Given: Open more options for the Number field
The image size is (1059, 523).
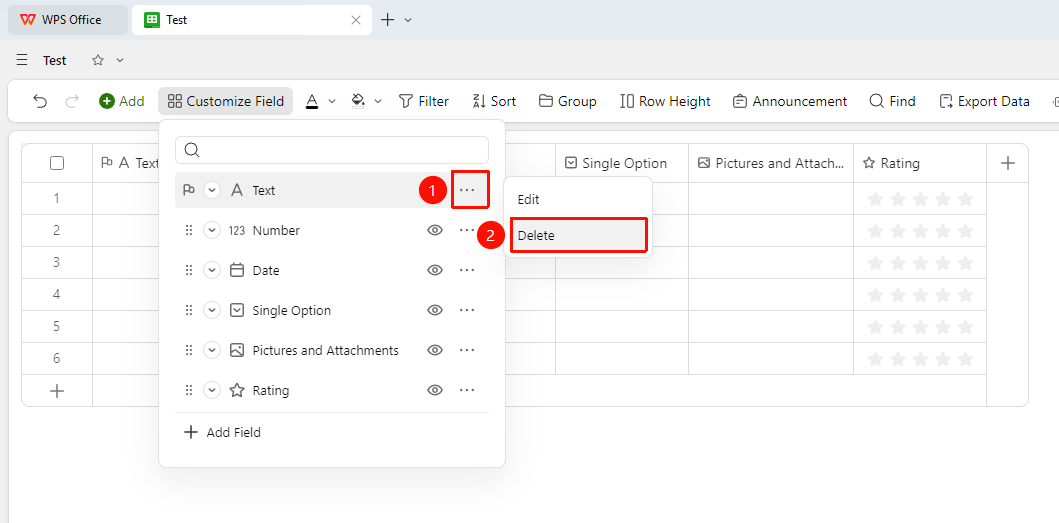Looking at the screenshot, I should [x=467, y=230].
